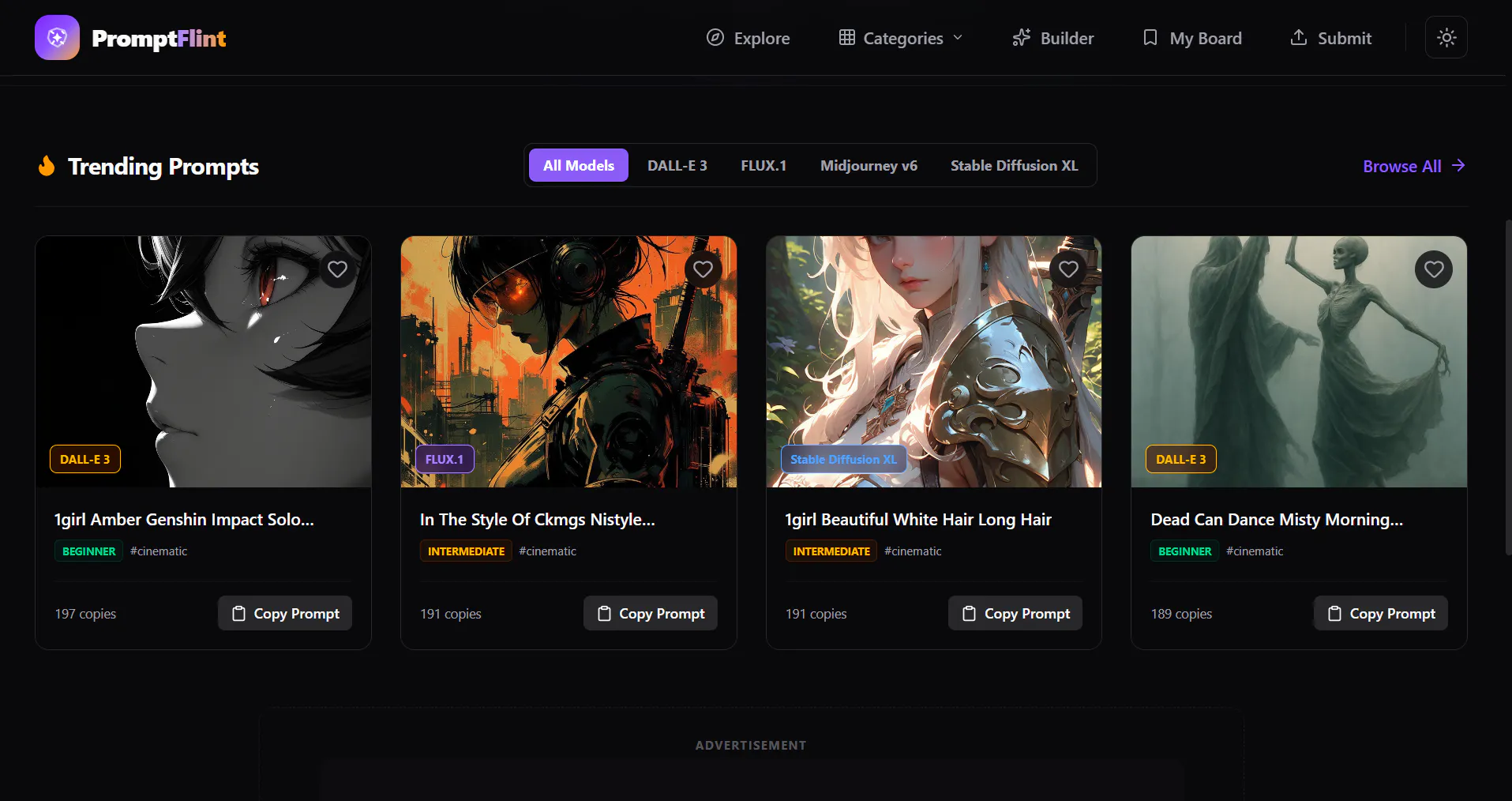Favorite the Beautiful White Hair prompt heart
Image resolution: width=1512 pixels, height=801 pixels.
coord(1068,269)
